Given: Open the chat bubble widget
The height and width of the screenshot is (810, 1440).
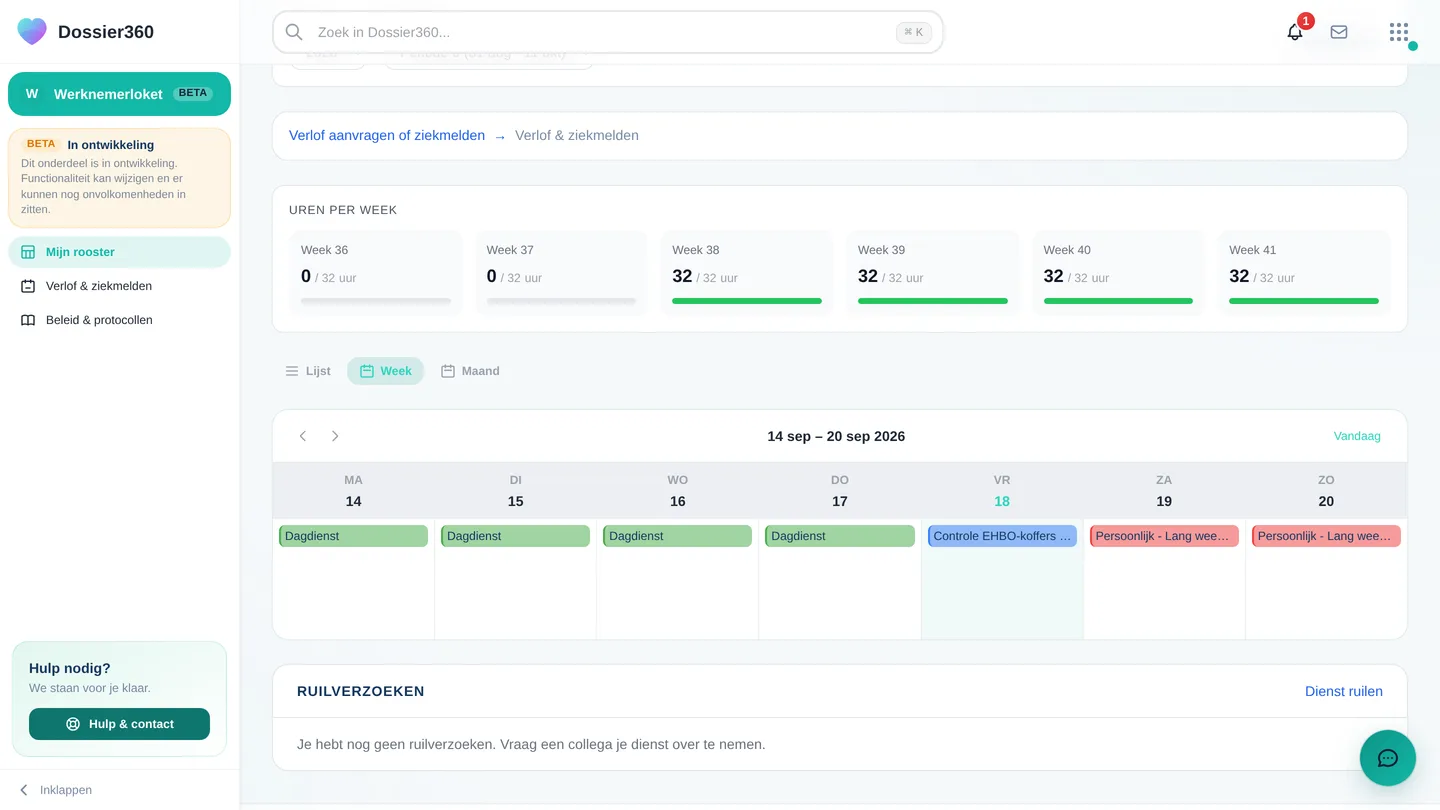Looking at the screenshot, I should tap(1388, 758).
